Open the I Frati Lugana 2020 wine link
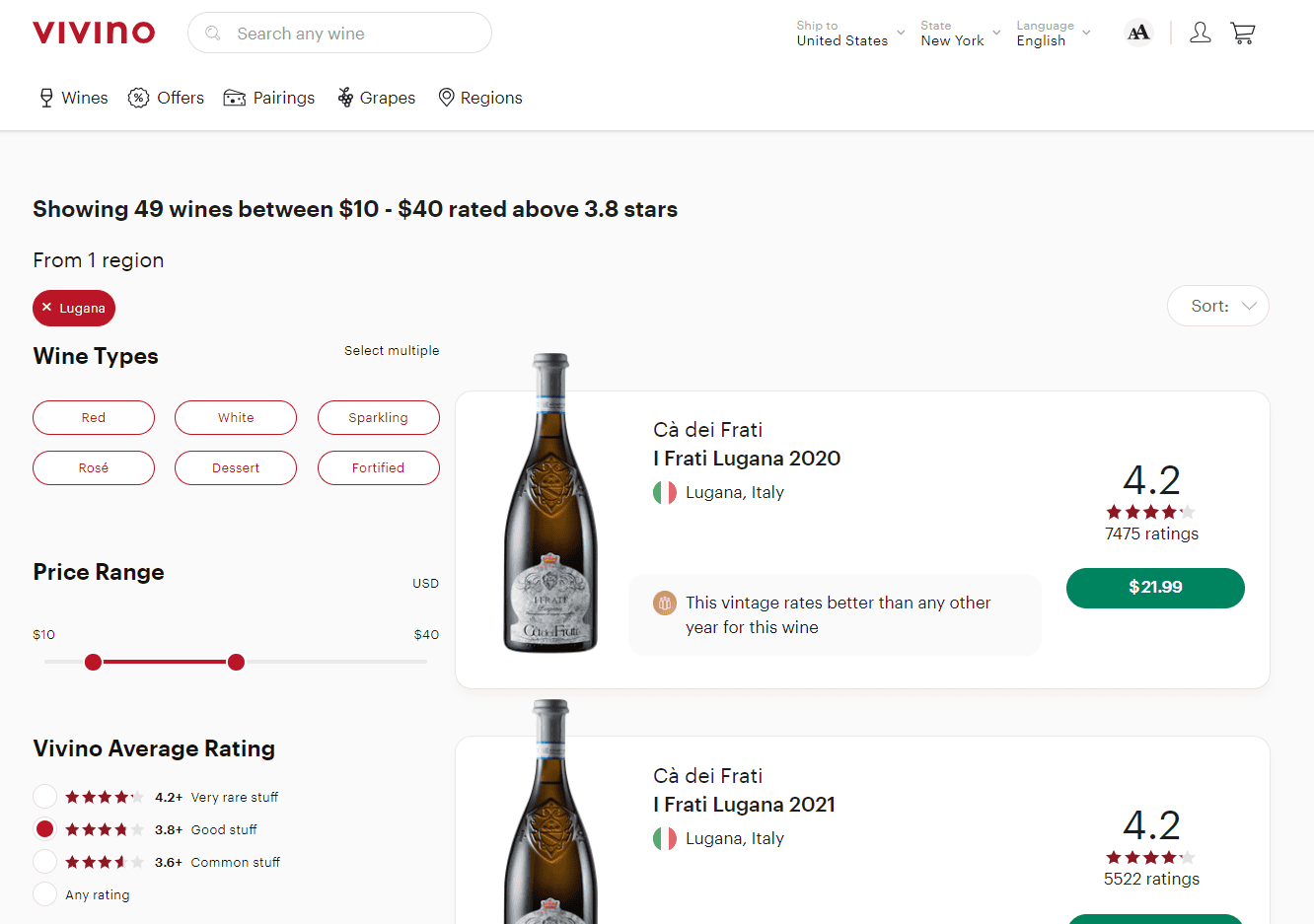1314x924 pixels. tap(747, 459)
